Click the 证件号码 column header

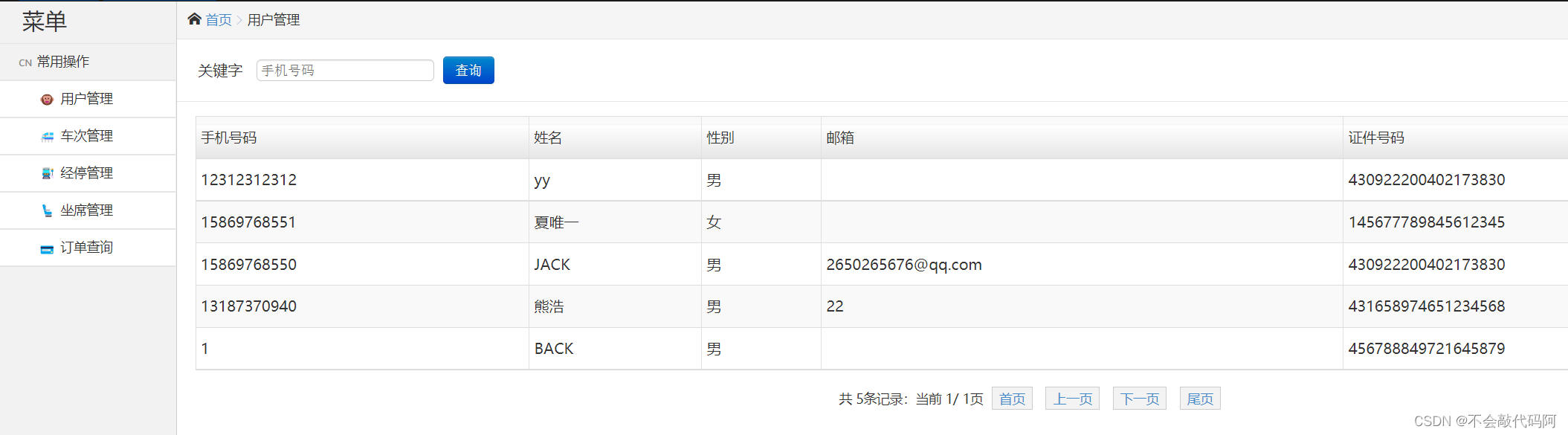click(x=1455, y=138)
